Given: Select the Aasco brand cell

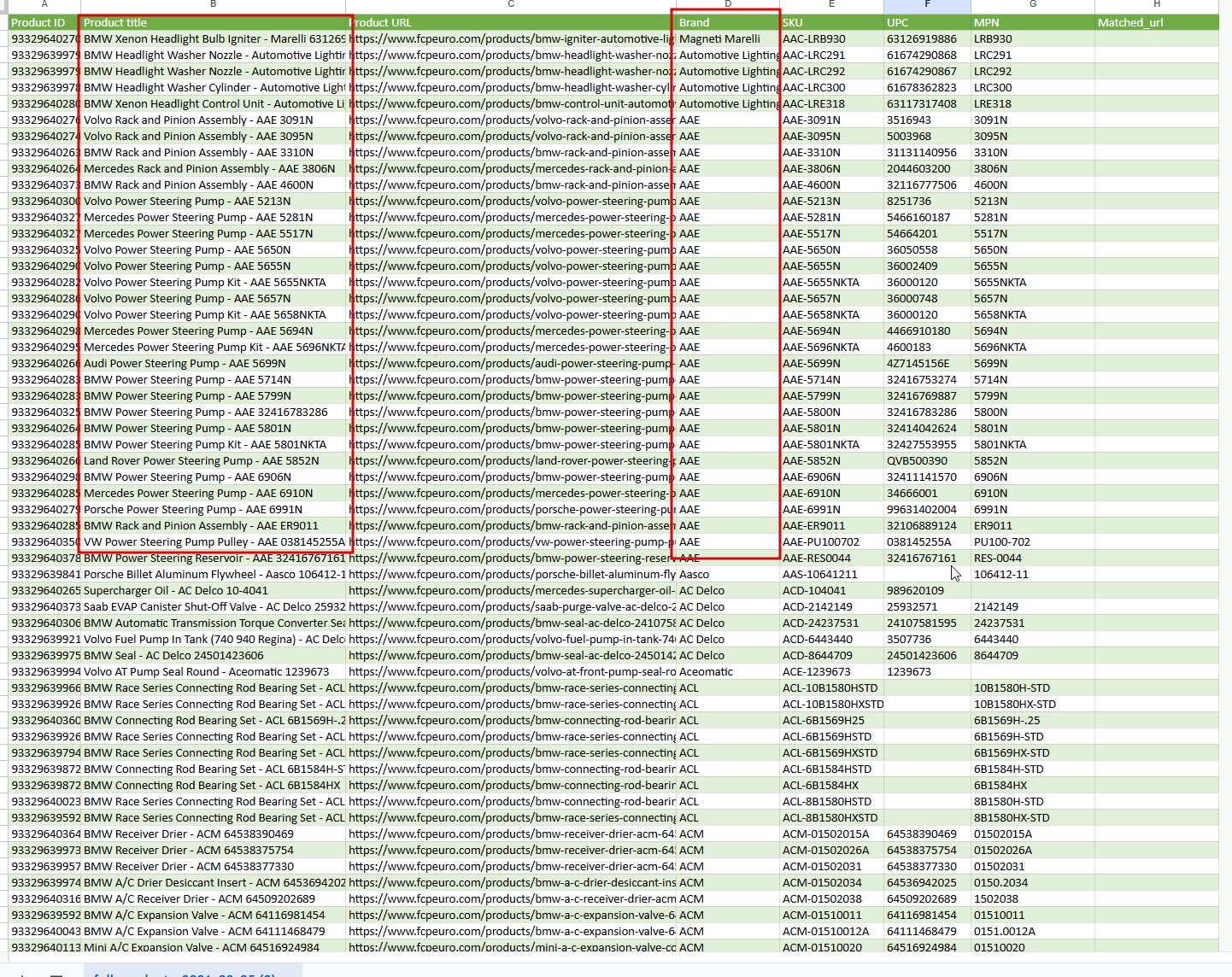Looking at the screenshot, I should 728,574.
